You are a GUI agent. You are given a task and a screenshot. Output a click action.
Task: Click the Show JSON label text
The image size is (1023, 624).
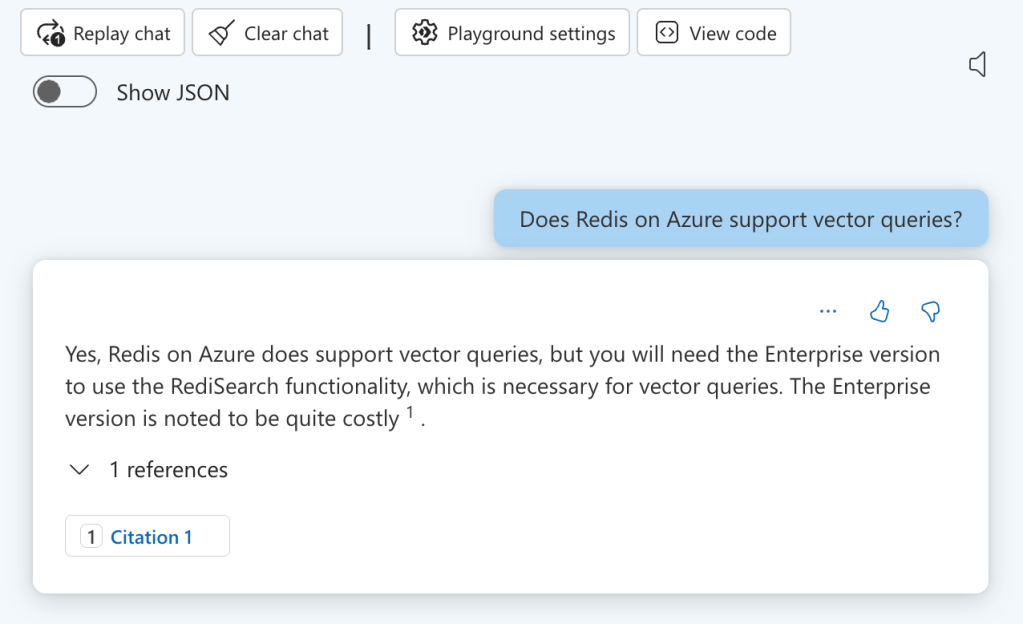(x=173, y=93)
